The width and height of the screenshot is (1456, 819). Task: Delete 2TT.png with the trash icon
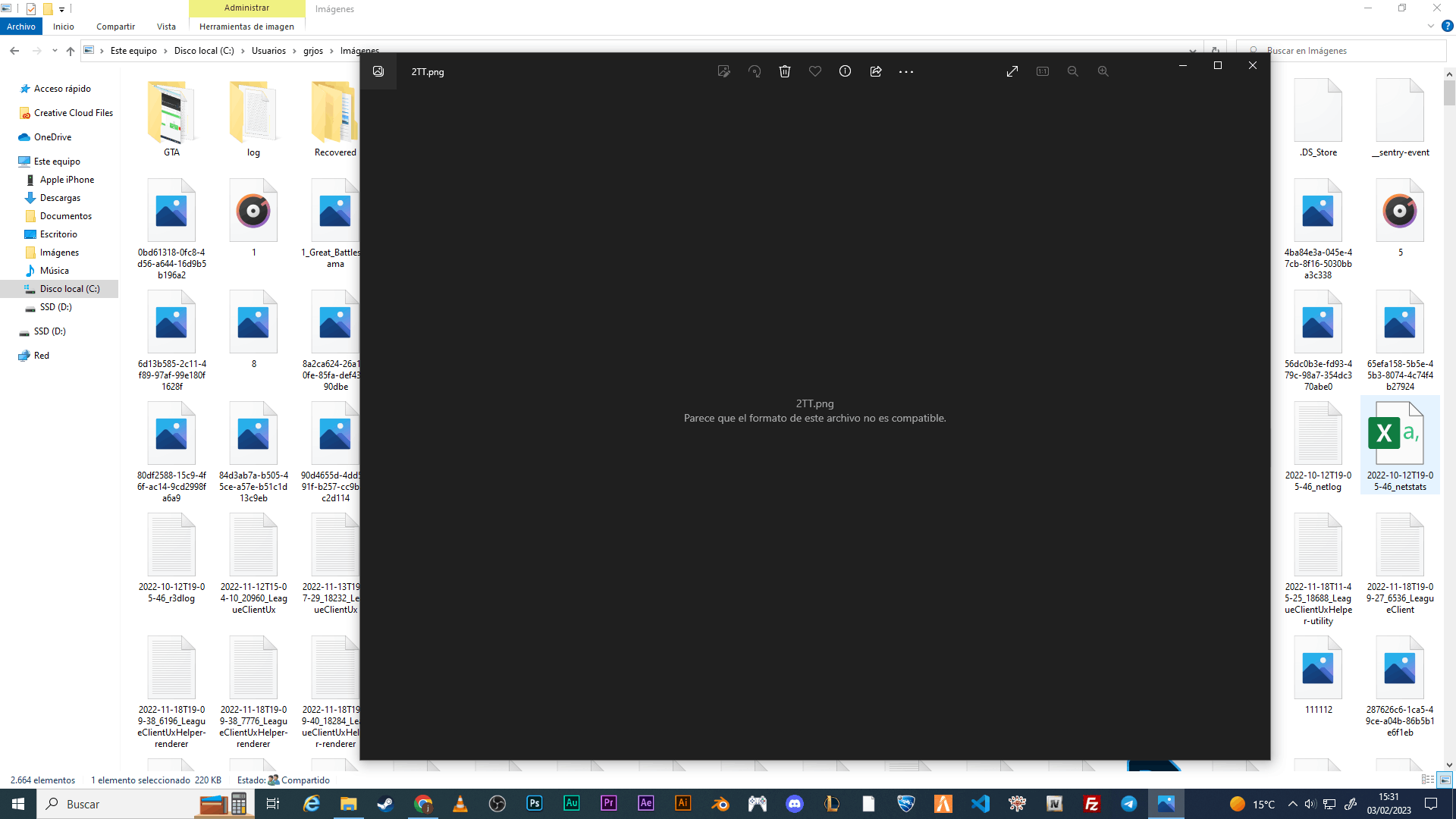point(785,71)
